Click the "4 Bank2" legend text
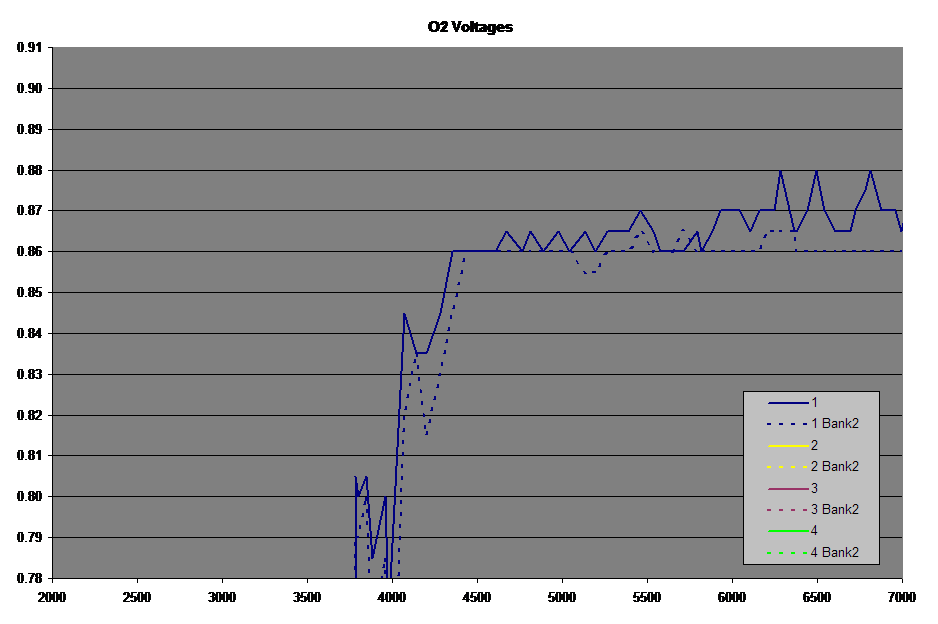The height and width of the screenshot is (624, 938). (834, 553)
